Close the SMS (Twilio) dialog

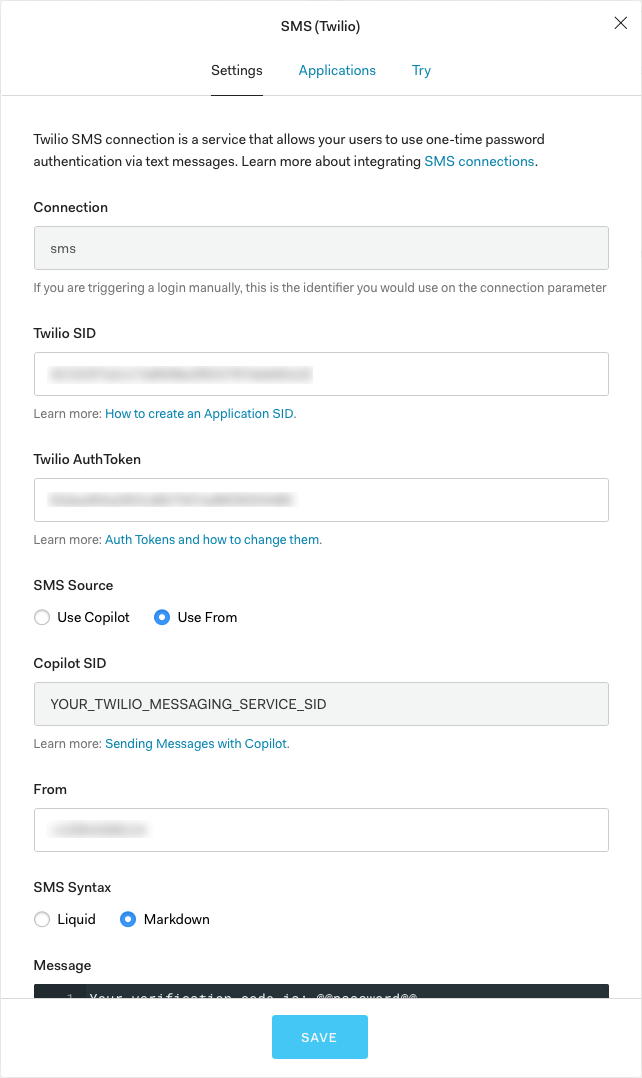coord(620,23)
